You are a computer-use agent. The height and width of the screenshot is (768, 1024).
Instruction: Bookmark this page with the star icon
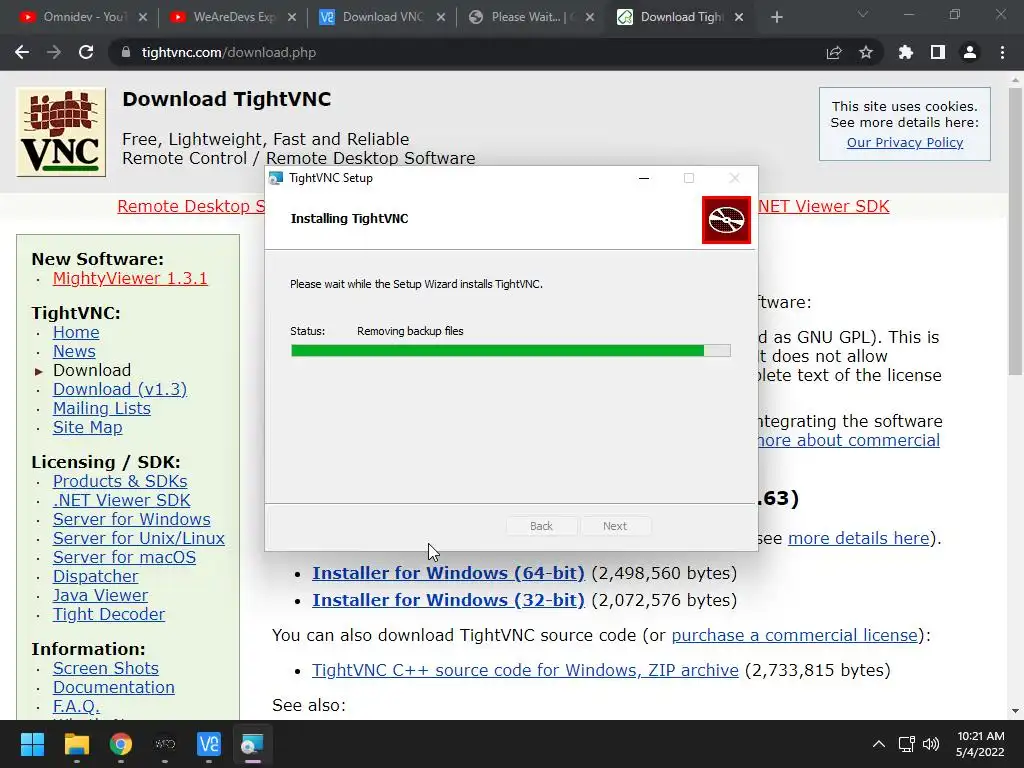click(866, 52)
